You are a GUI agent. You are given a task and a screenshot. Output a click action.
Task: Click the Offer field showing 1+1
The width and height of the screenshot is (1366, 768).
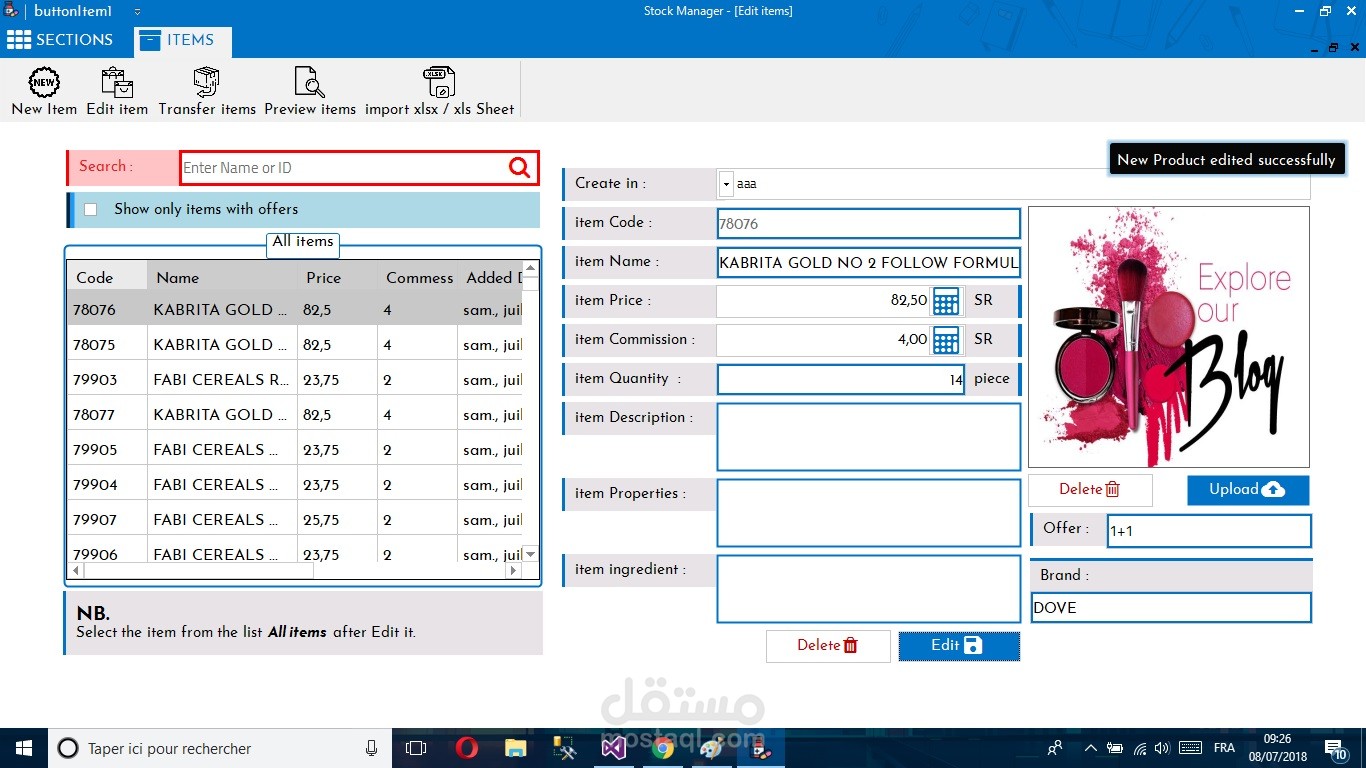pyautogui.click(x=1209, y=531)
